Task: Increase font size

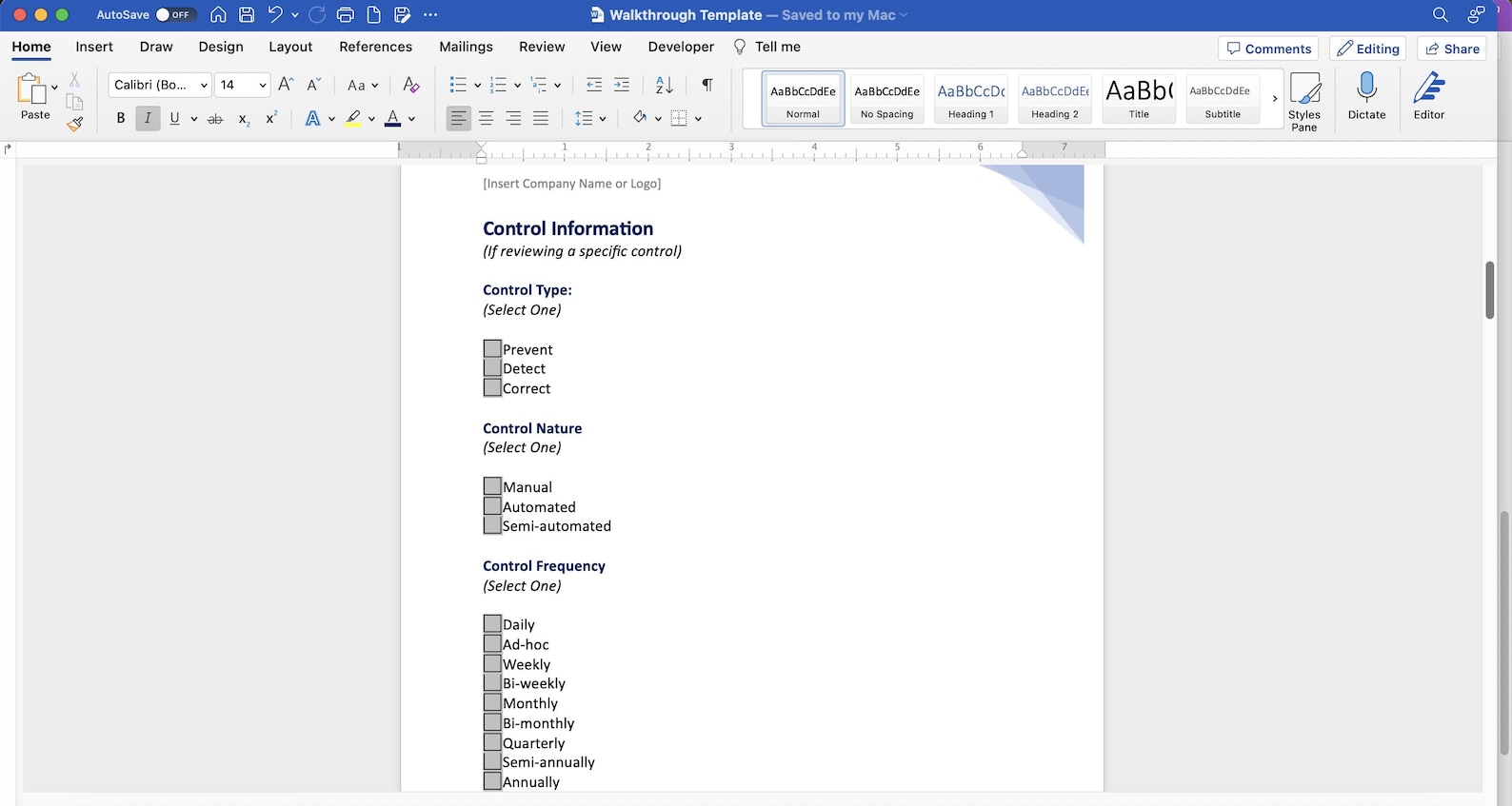Action: [286, 85]
